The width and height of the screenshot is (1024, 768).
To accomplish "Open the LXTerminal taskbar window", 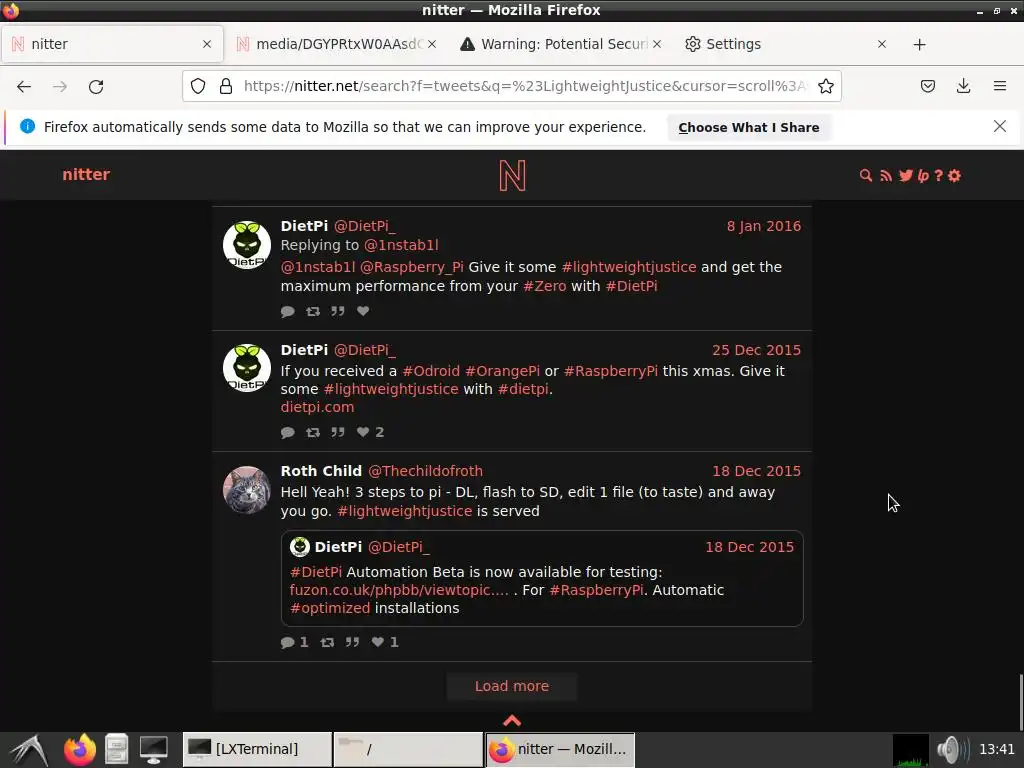I will click(x=257, y=749).
